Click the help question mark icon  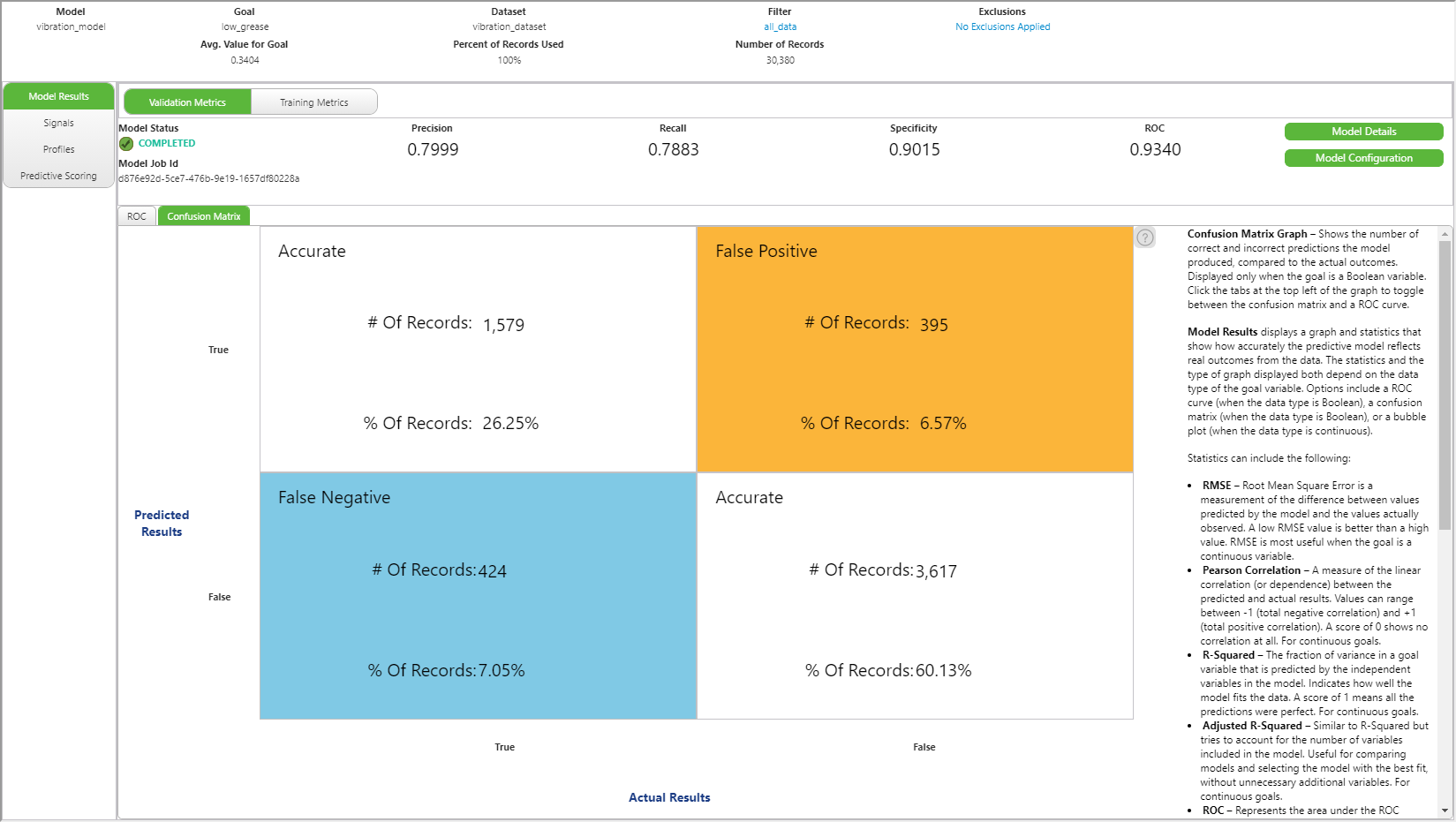pyautogui.click(x=1145, y=238)
